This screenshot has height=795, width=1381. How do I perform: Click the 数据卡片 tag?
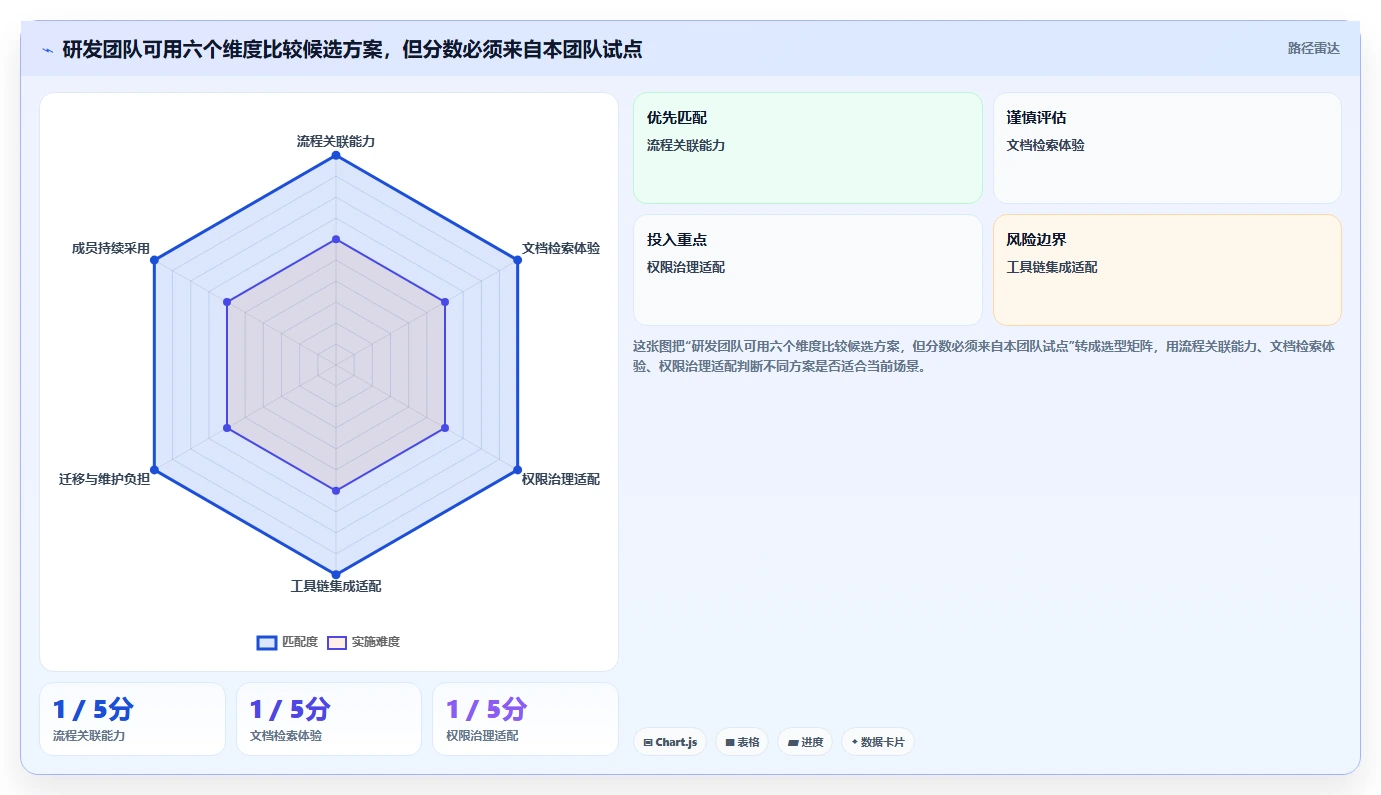878,742
